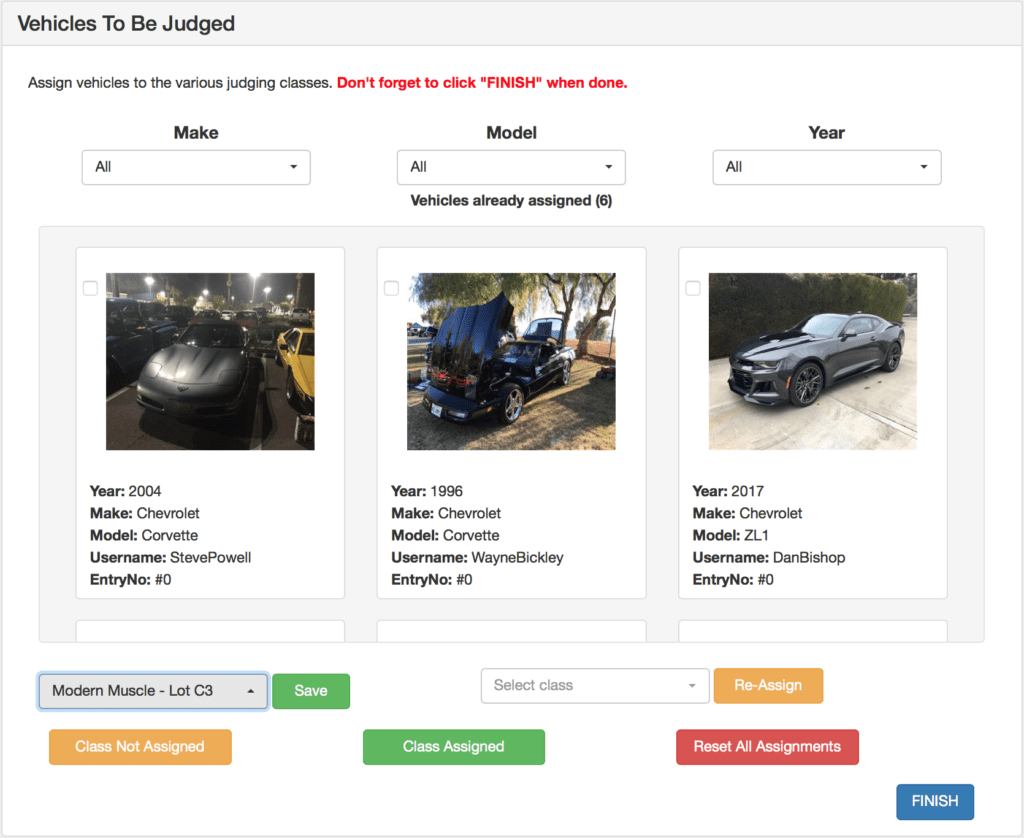Select the checkbox on WayneBickley's 1996 Corvette
This screenshot has height=838, width=1024.
point(391,288)
